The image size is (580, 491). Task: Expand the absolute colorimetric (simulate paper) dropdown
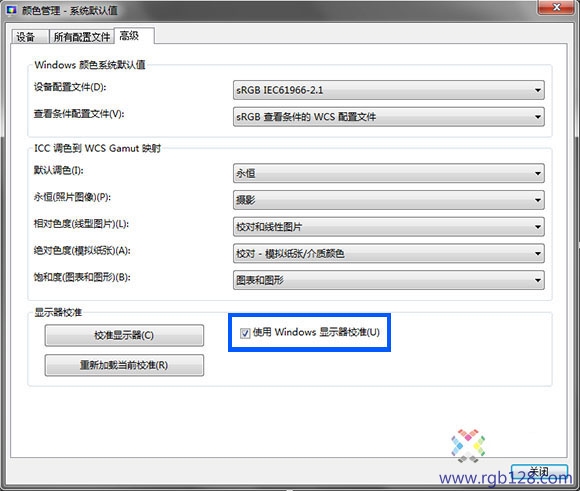tap(388, 253)
